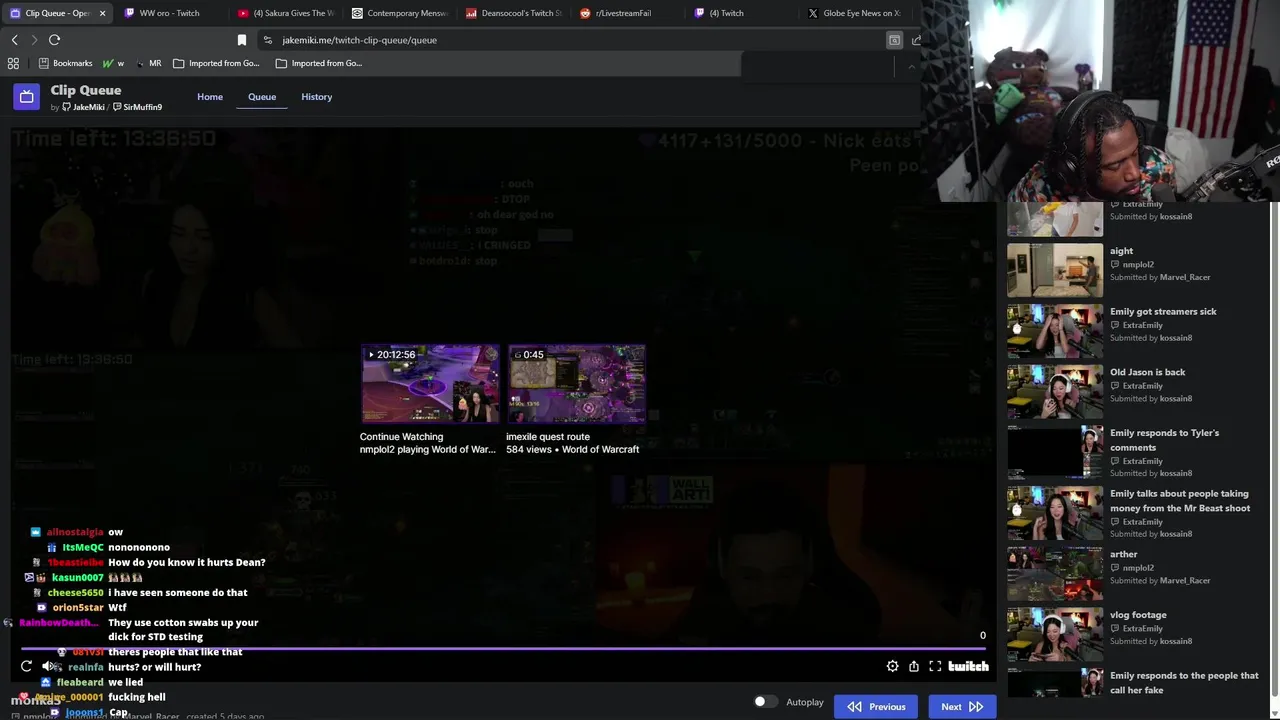The height and width of the screenshot is (720, 1280).
Task: Open the apps grid icon in bookmarks bar
Action: point(13,63)
